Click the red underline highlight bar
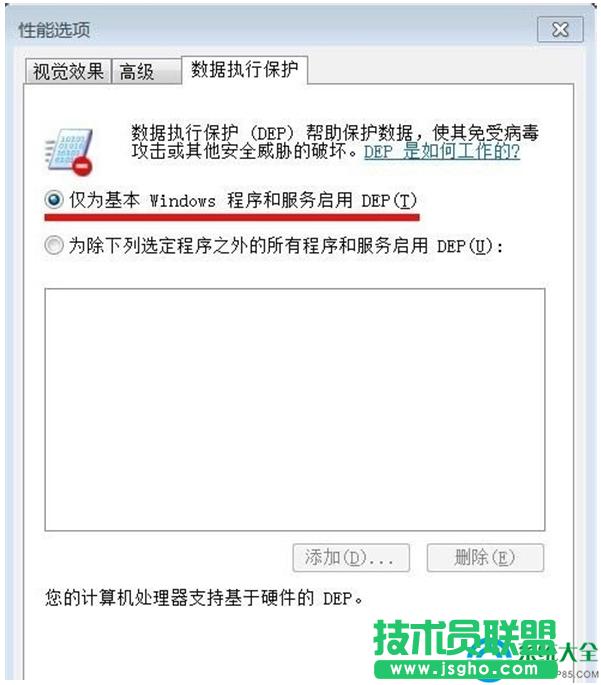Screen dimensions: 601x685 pos(232,217)
